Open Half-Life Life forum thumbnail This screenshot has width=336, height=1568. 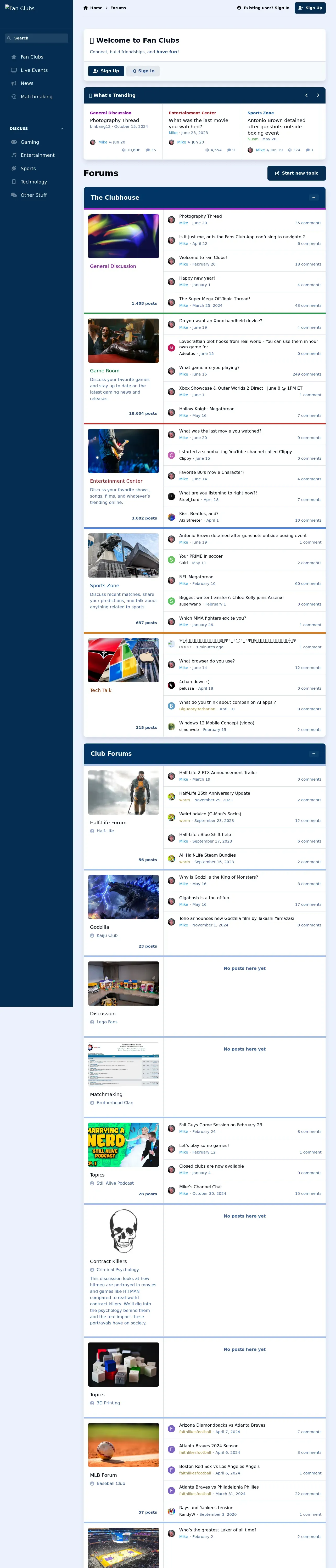coord(123,793)
